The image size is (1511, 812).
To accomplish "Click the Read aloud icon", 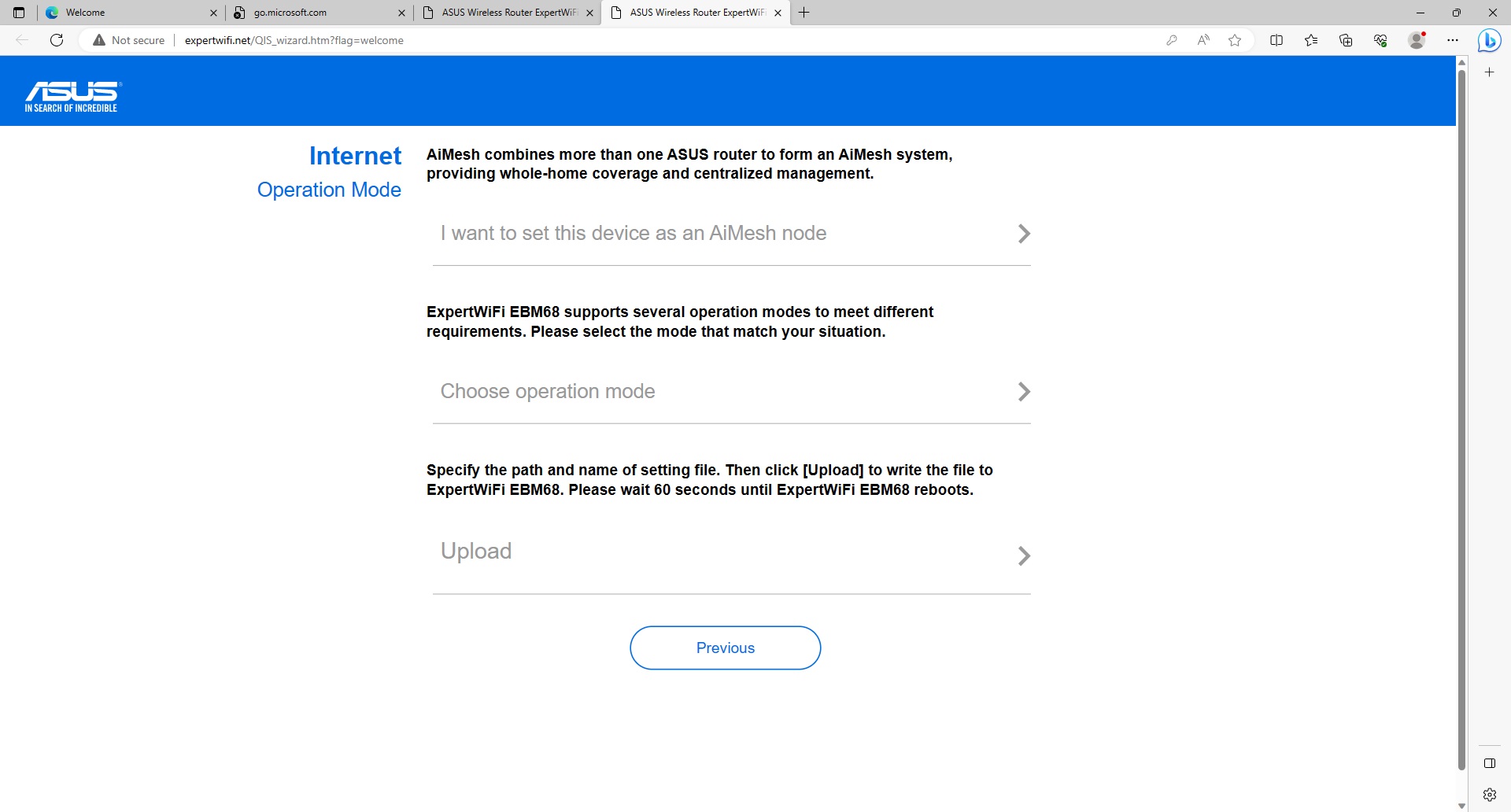I will (1203, 40).
